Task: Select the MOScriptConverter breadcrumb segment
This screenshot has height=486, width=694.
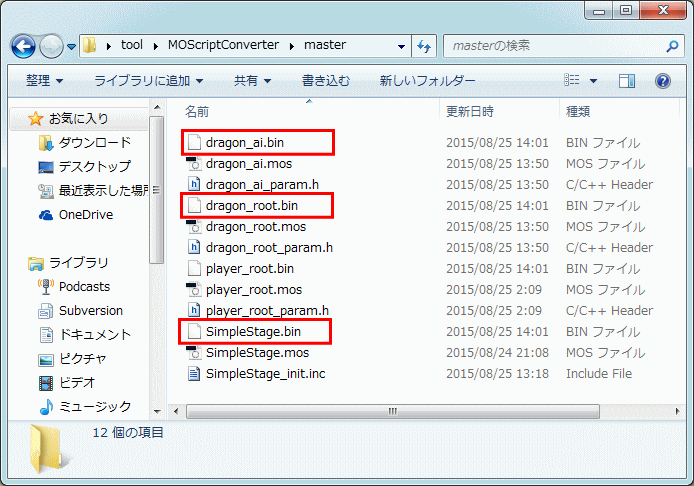Action: [223, 45]
